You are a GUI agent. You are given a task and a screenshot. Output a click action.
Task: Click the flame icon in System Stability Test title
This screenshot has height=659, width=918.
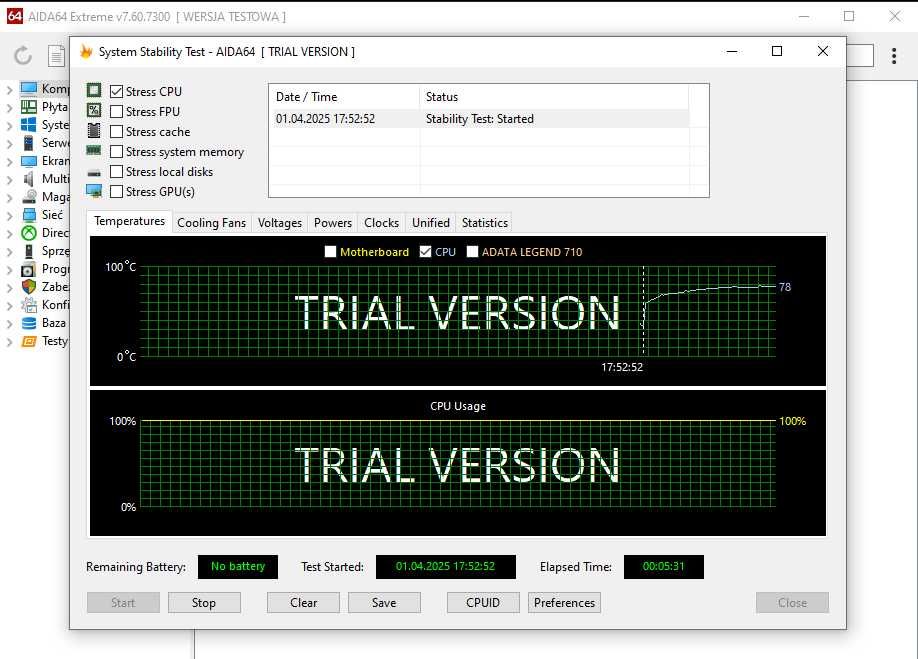coord(86,52)
